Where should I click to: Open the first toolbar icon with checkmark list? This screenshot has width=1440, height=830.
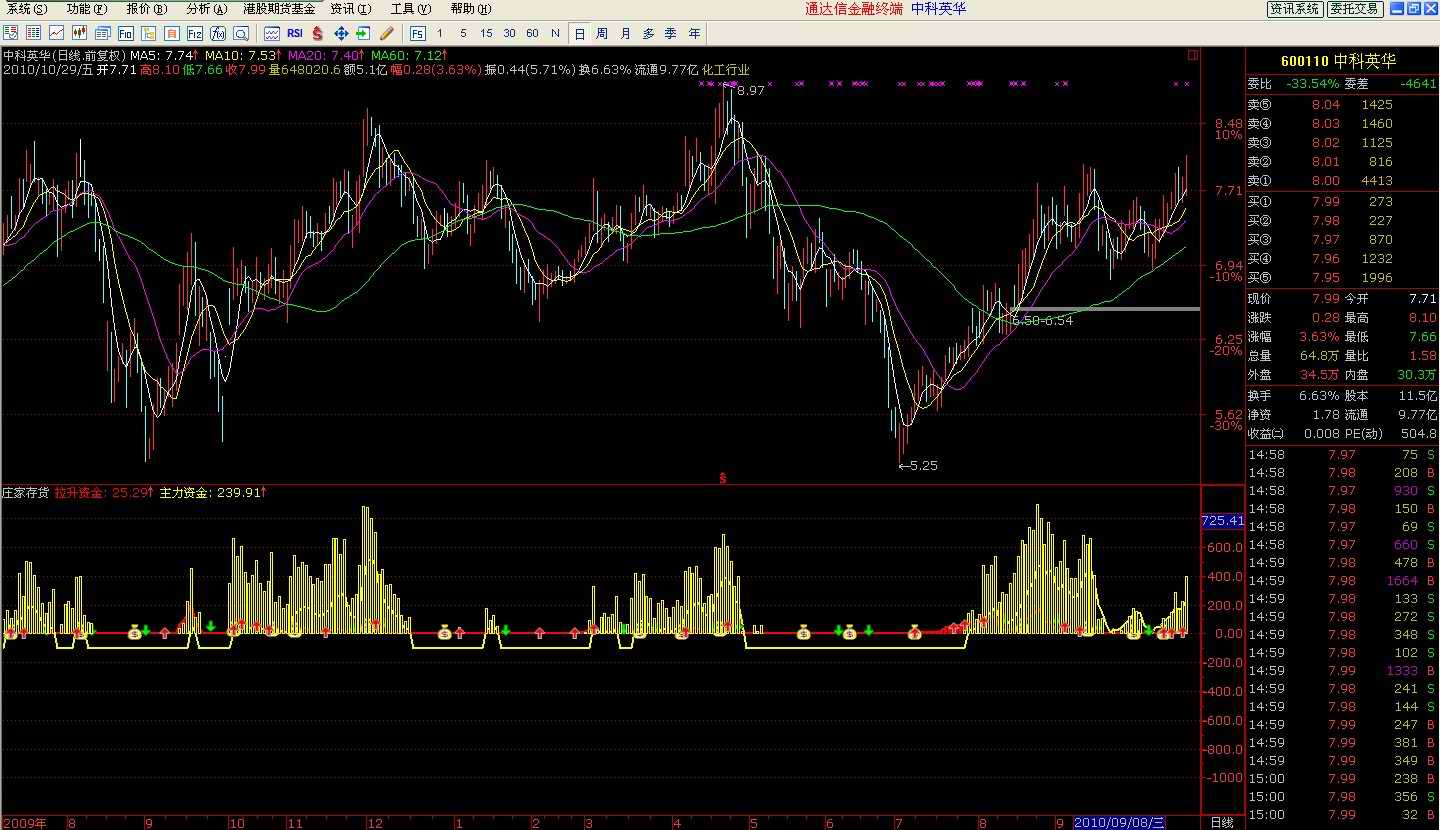[10, 33]
